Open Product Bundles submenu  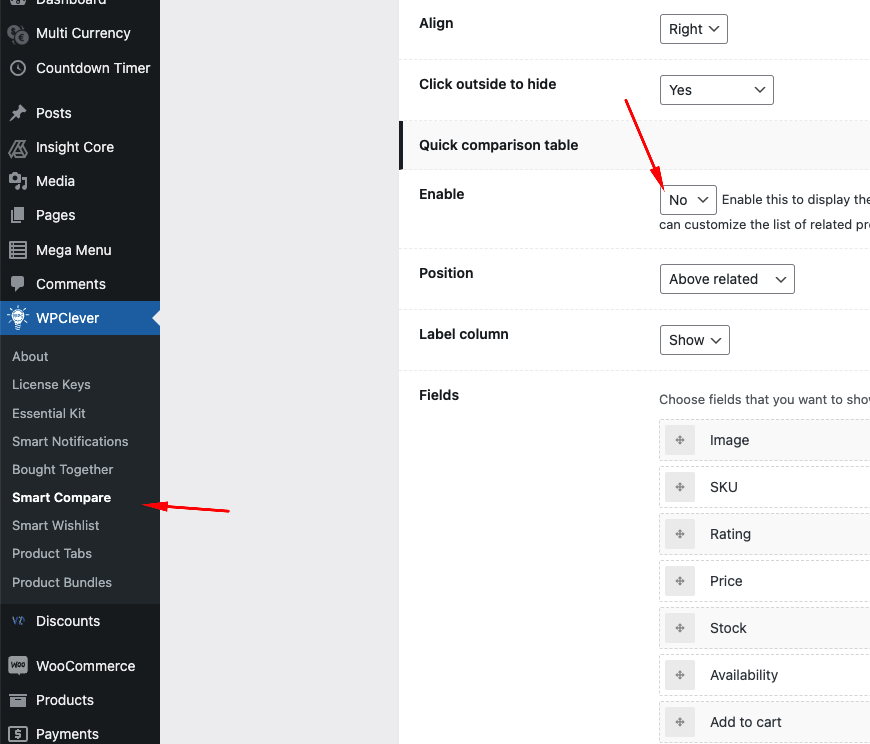62,583
